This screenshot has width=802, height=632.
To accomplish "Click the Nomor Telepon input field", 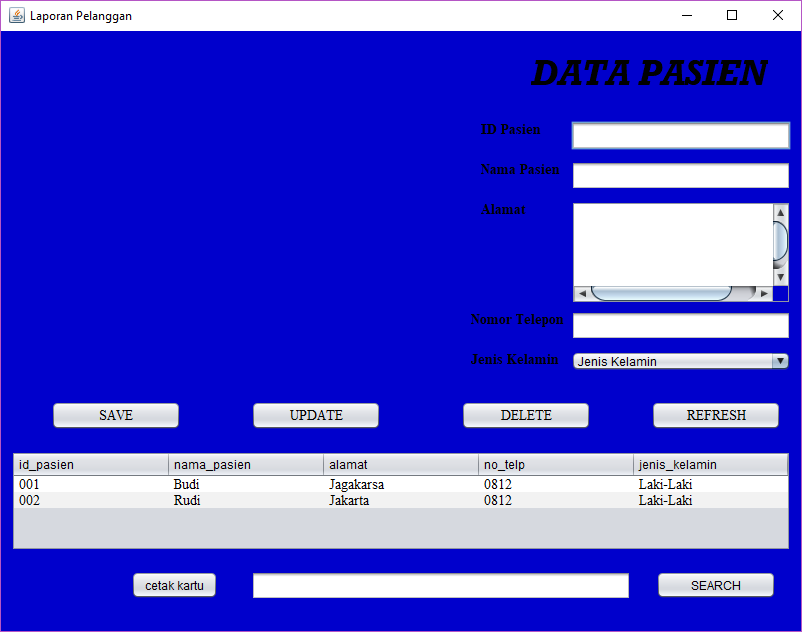I will 680,324.
